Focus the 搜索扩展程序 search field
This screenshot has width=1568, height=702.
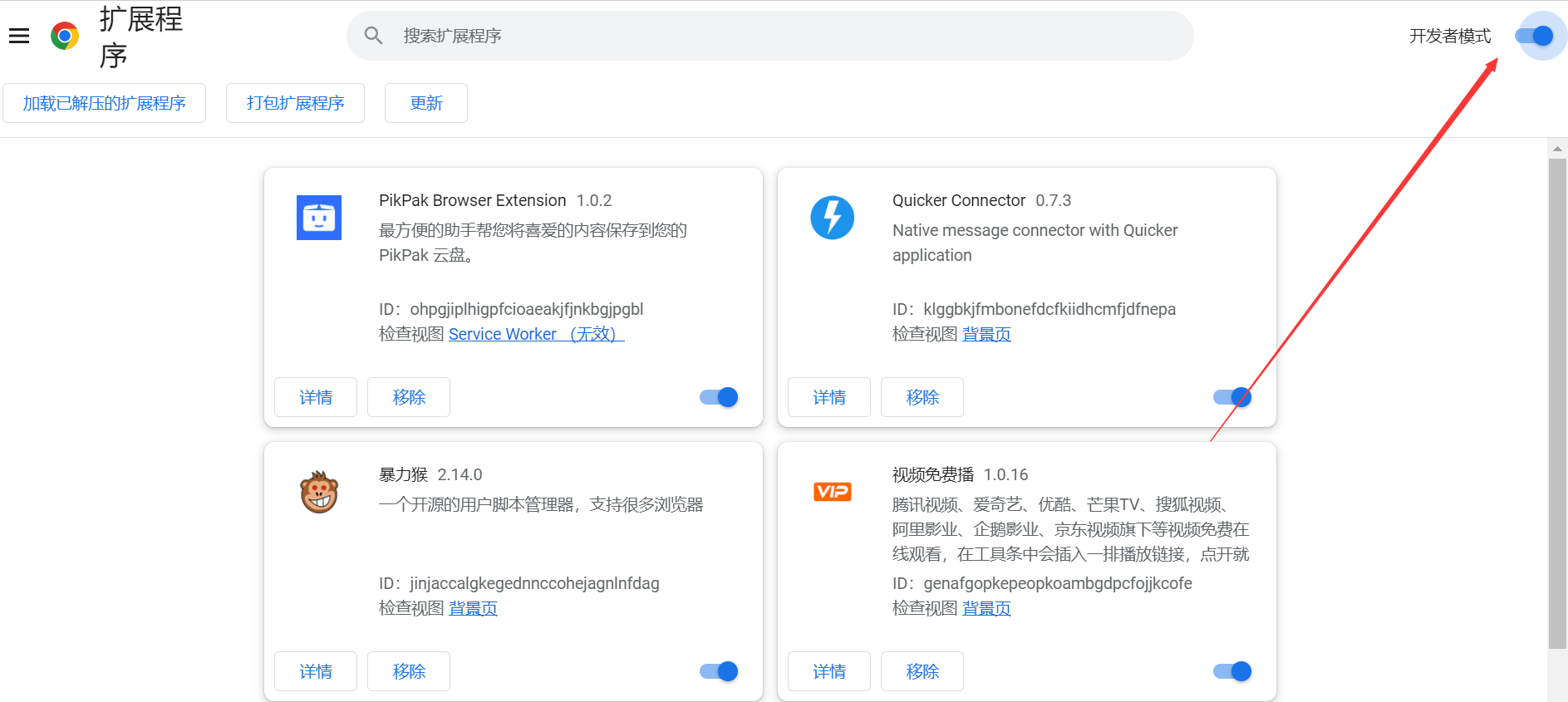point(781,36)
